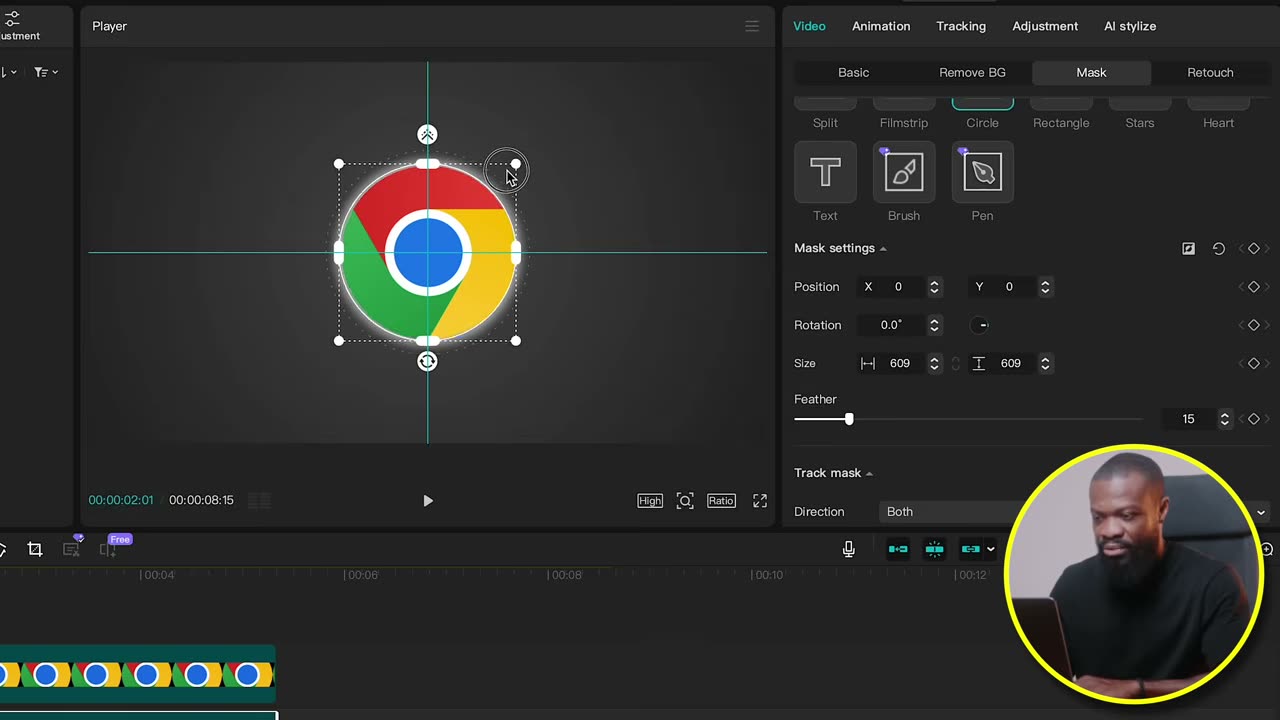1280x720 pixels.
Task: Toggle the size proportion lock
Action: 955,364
